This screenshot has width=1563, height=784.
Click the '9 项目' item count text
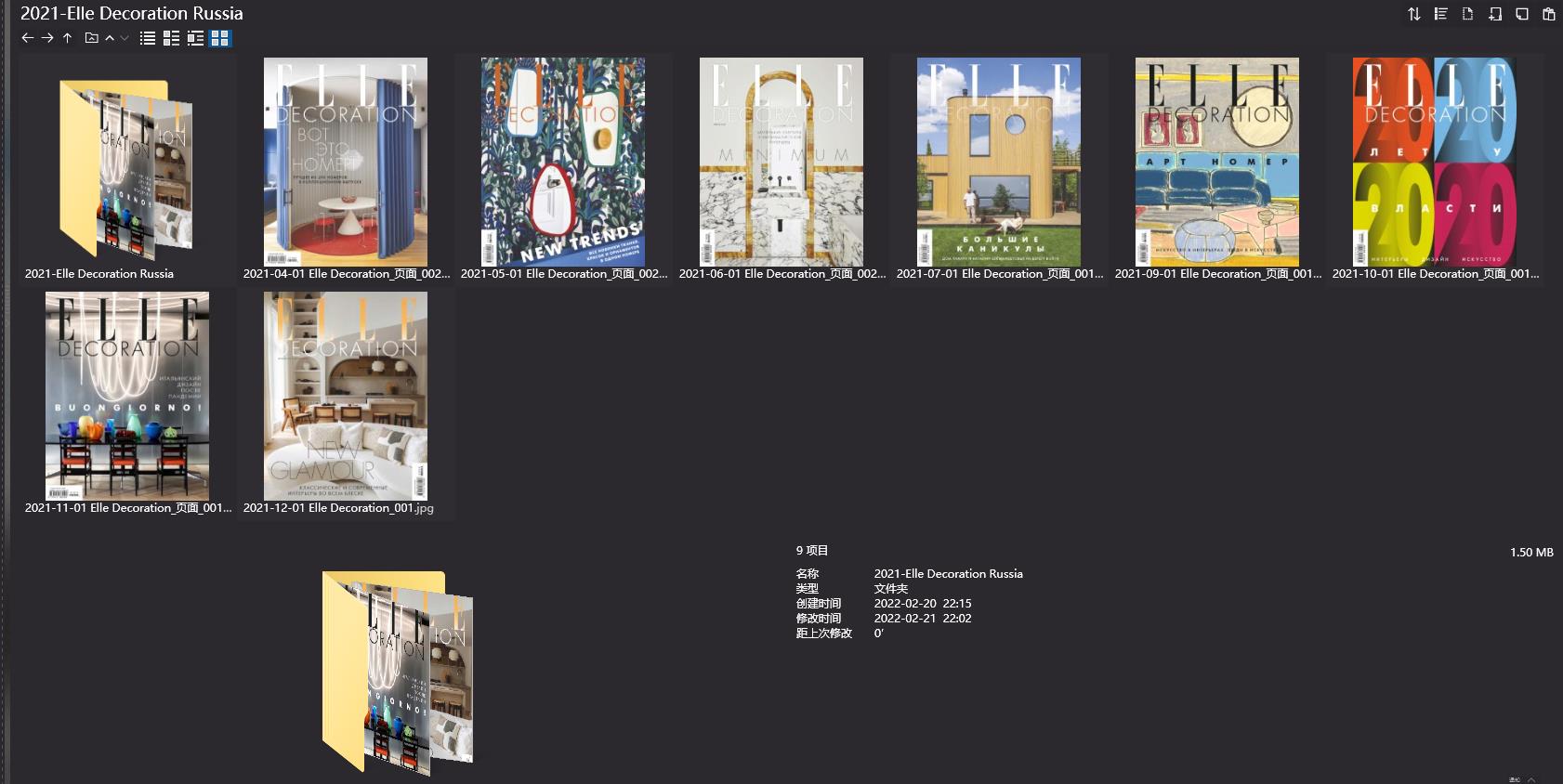click(x=812, y=551)
